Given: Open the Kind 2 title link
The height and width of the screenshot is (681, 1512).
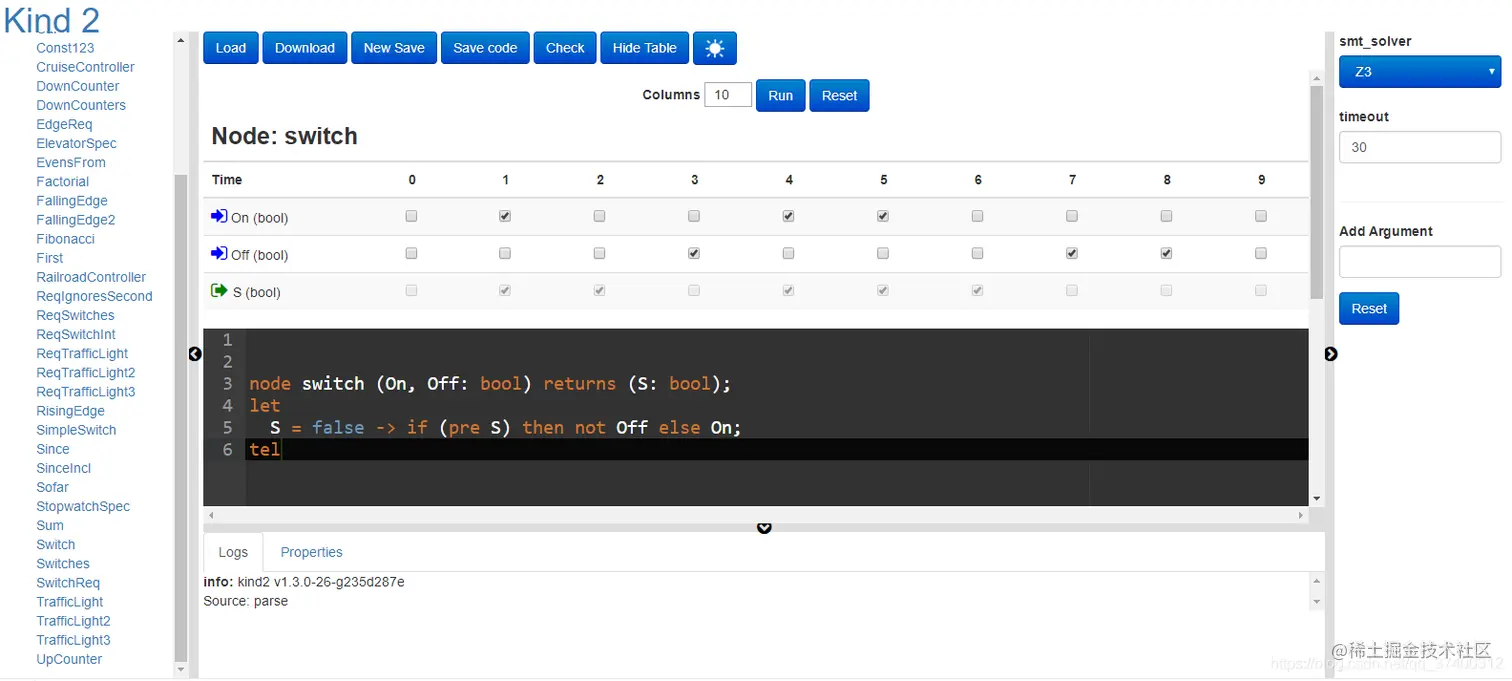Looking at the screenshot, I should coord(52,19).
